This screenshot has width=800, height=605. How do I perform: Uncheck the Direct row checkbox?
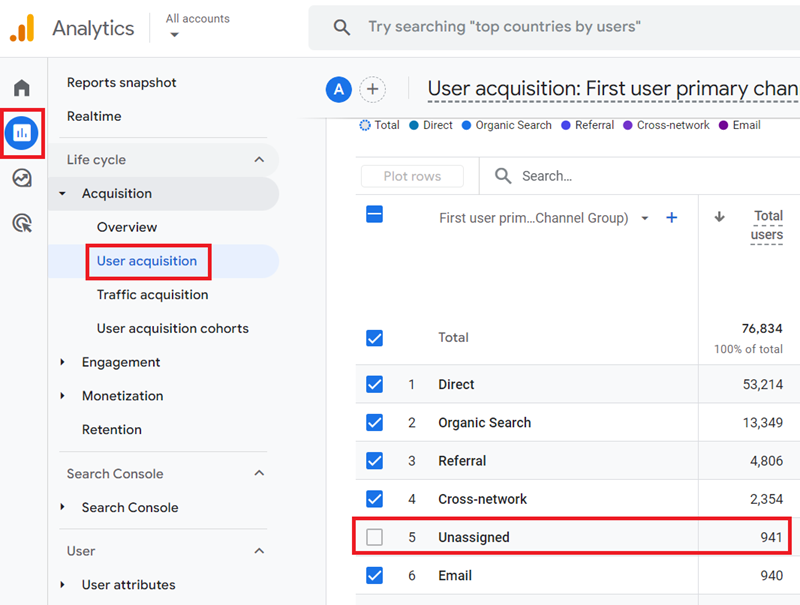click(x=374, y=384)
